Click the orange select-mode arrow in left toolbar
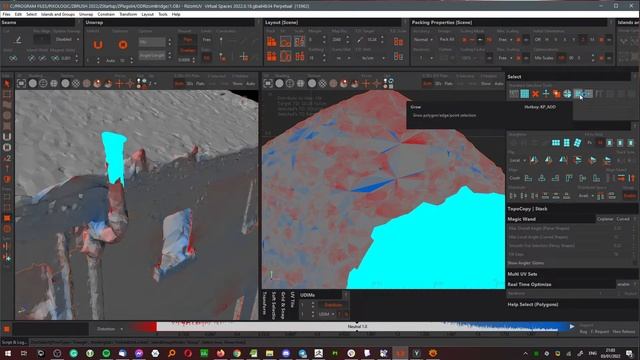 click(x=7, y=83)
